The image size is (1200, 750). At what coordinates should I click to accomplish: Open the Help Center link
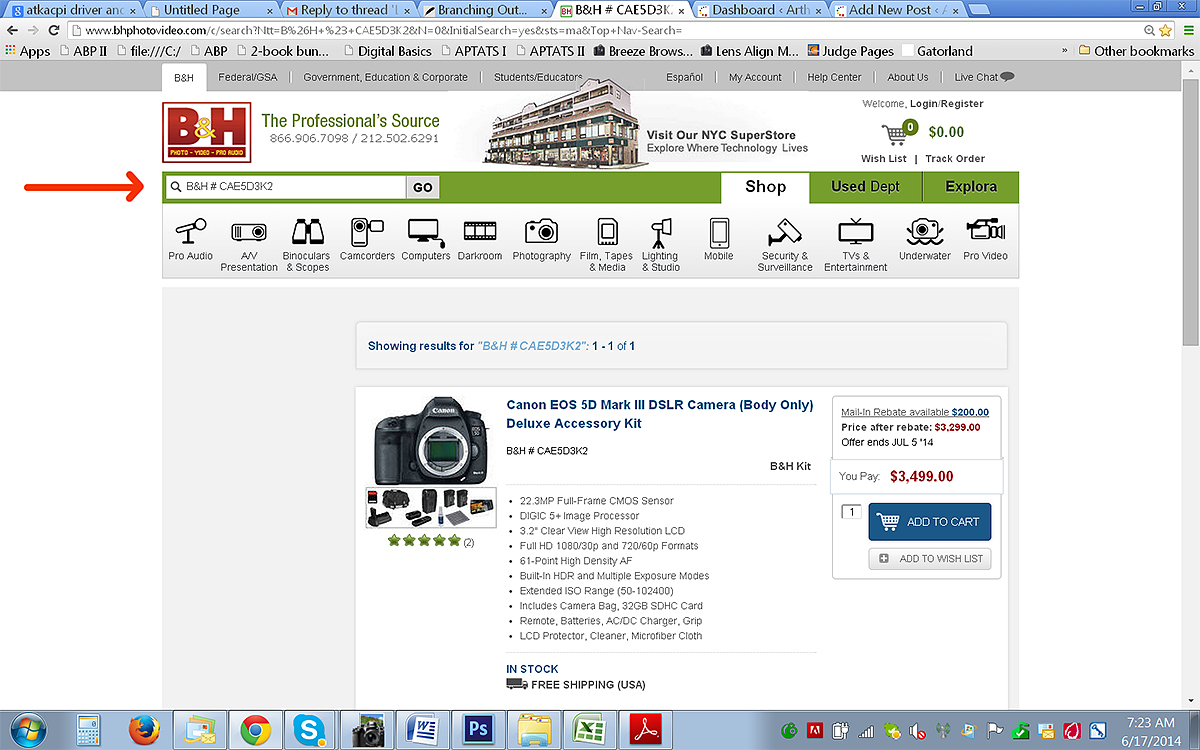[834, 77]
